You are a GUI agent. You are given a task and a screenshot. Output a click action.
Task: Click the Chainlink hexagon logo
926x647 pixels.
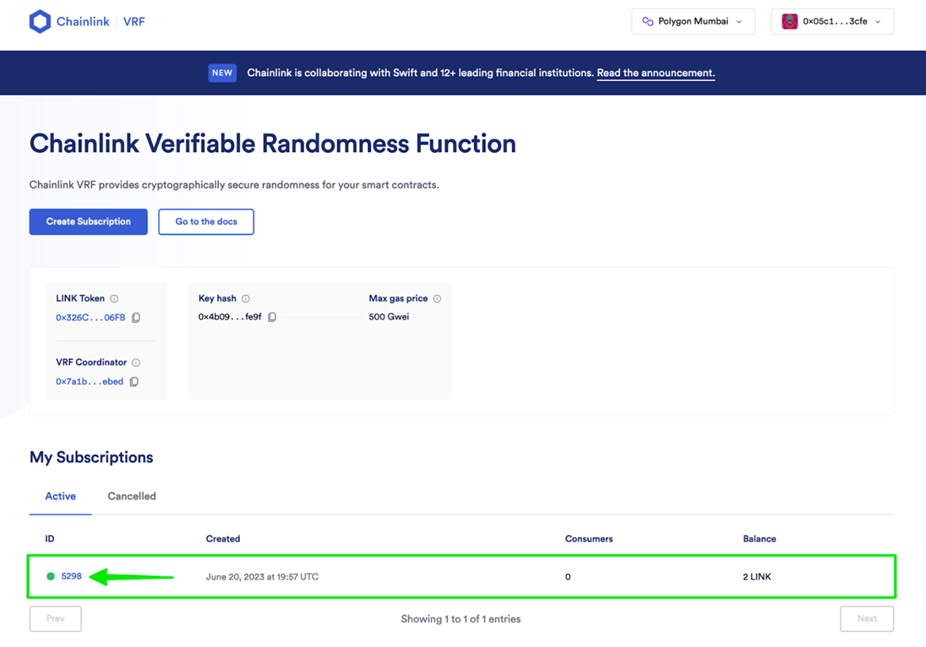[40, 22]
